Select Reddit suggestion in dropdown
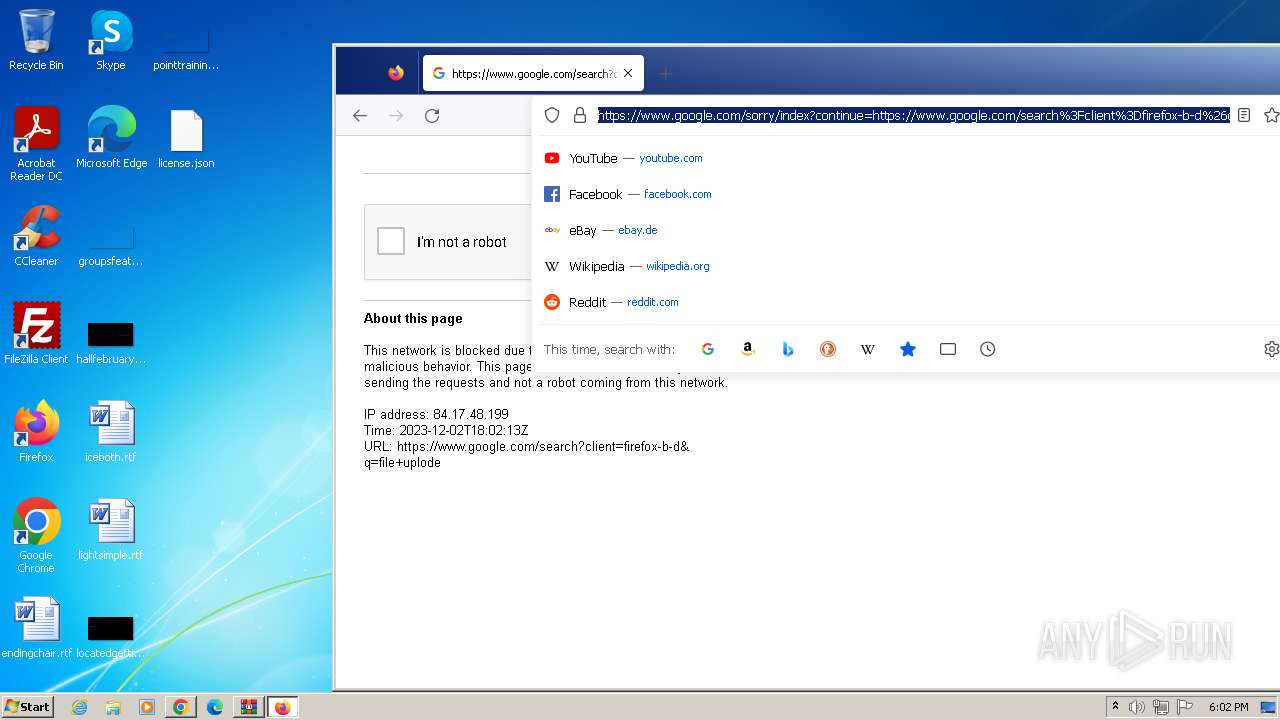Screen dimensions: 1280x720 906,302
